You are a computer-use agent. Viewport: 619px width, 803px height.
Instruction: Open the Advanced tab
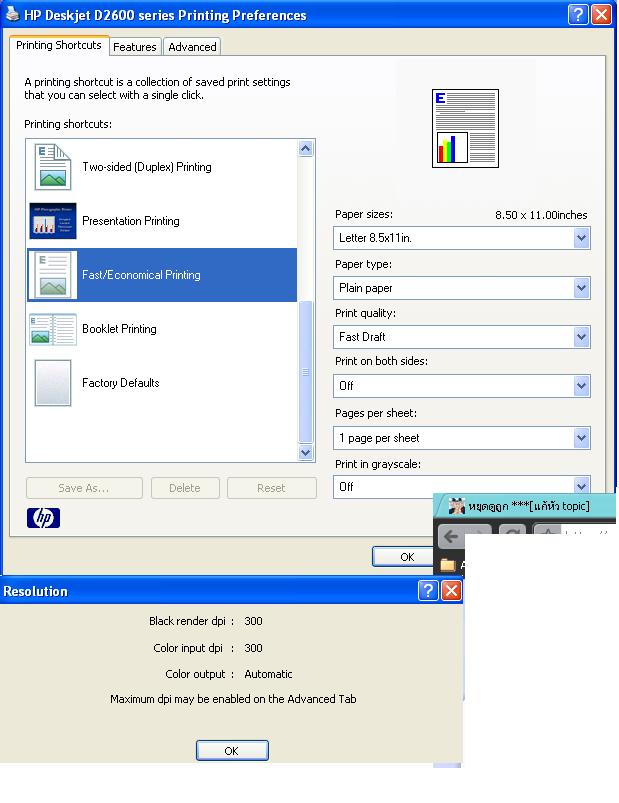coord(193,47)
